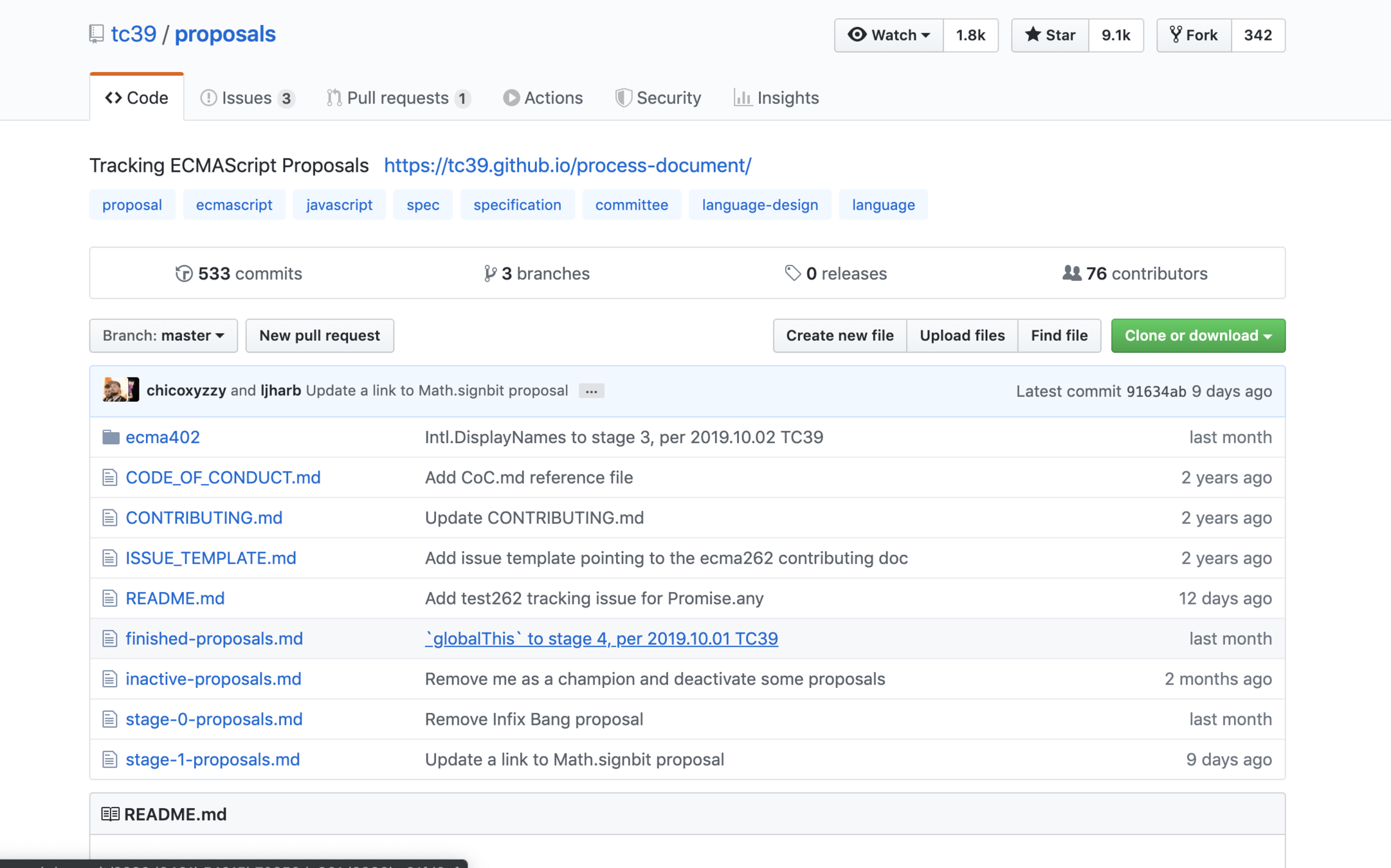Click the branches fork icon
Viewport: 1391px width, 868px height.
(490, 273)
